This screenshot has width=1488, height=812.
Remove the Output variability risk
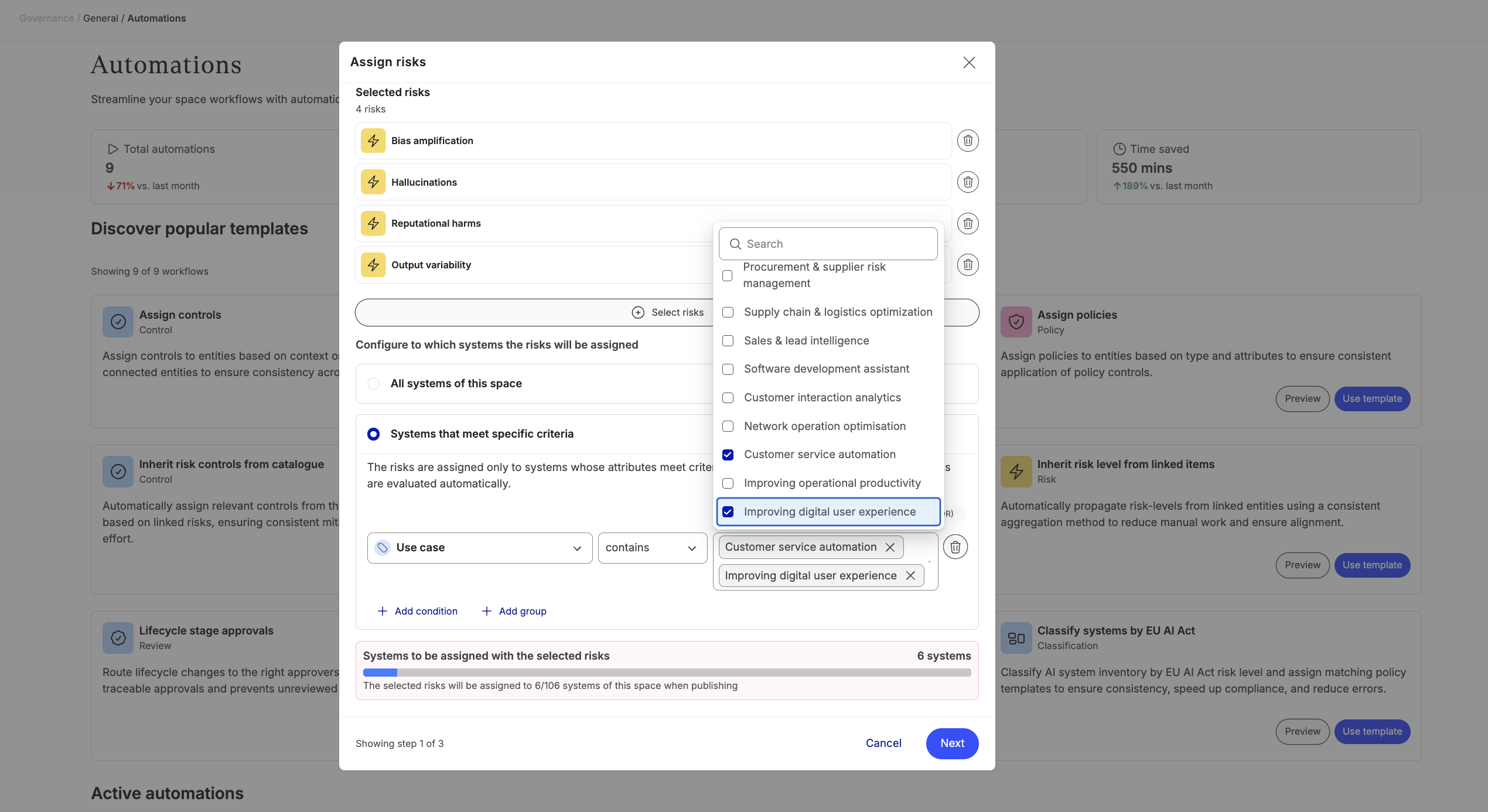pyautogui.click(x=968, y=265)
